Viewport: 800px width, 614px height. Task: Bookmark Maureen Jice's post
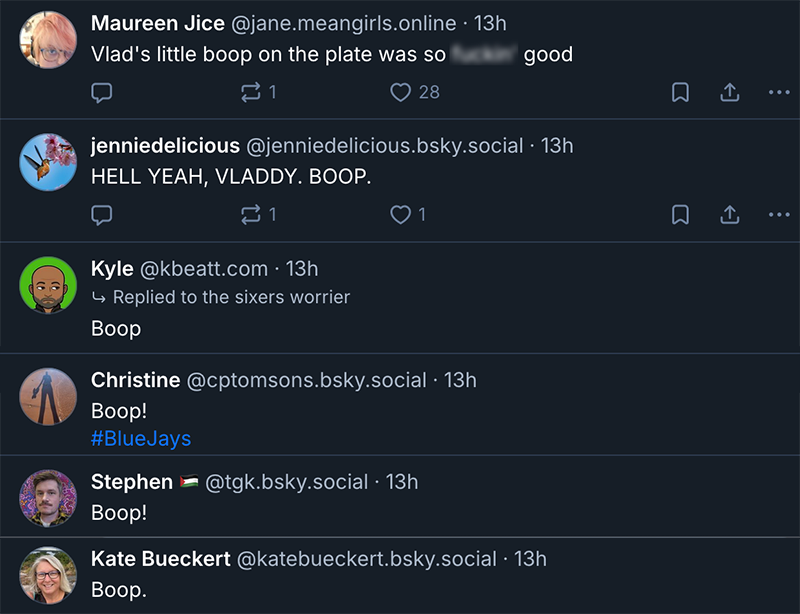pos(680,93)
